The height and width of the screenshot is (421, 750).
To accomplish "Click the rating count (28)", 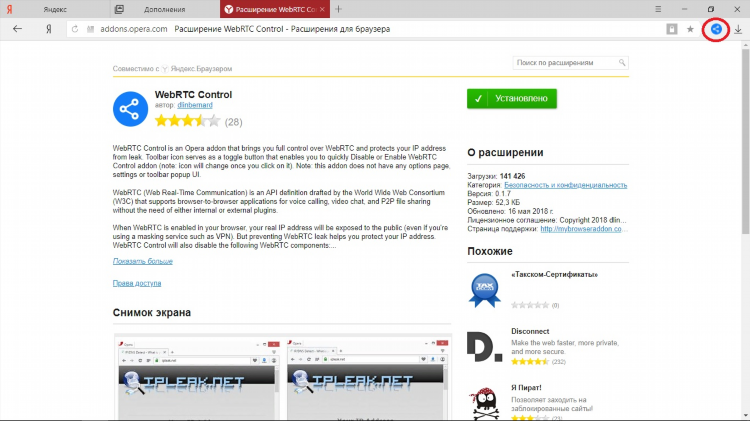I will click(x=233, y=122).
